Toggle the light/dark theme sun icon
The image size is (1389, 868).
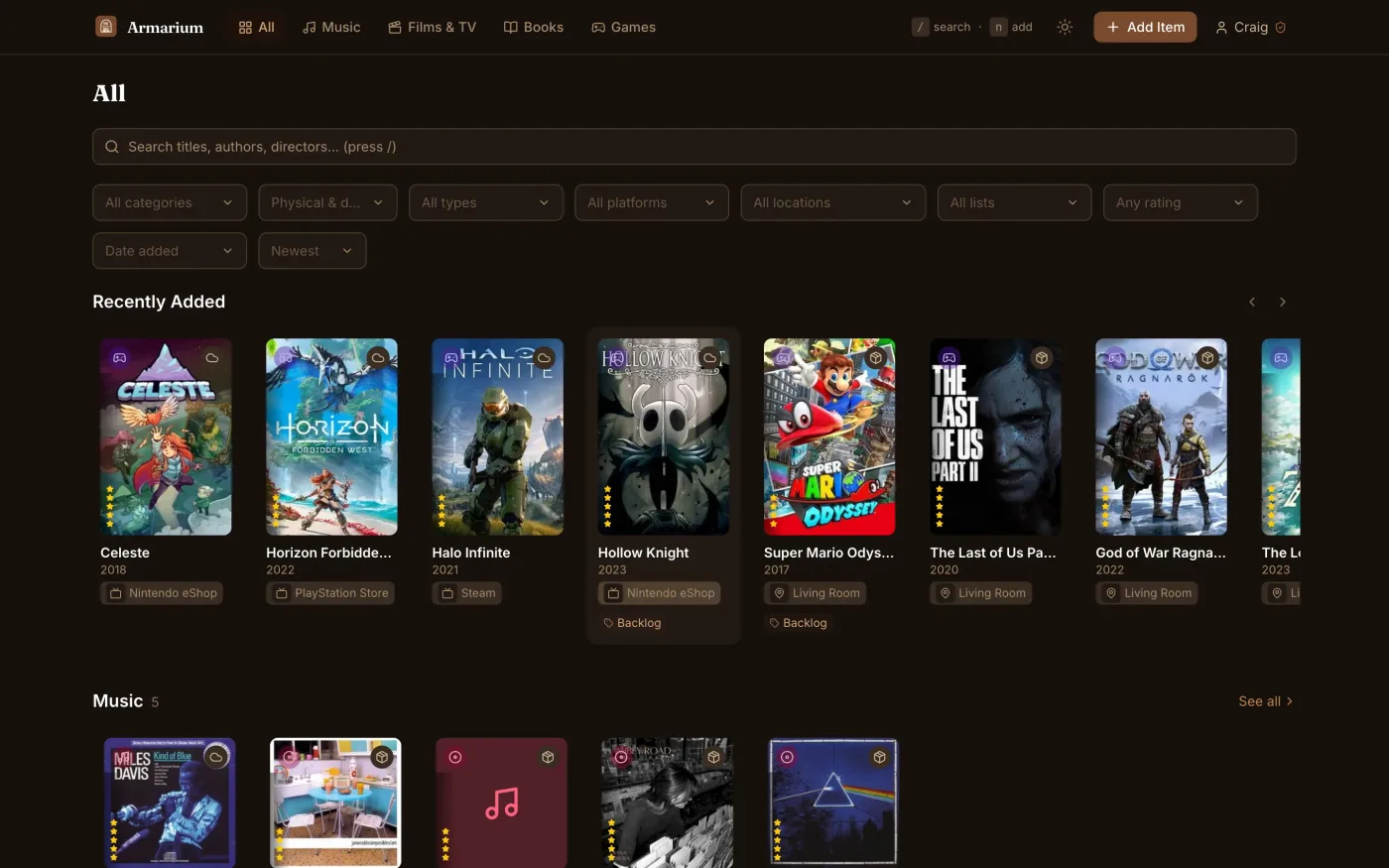[1065, 27]
